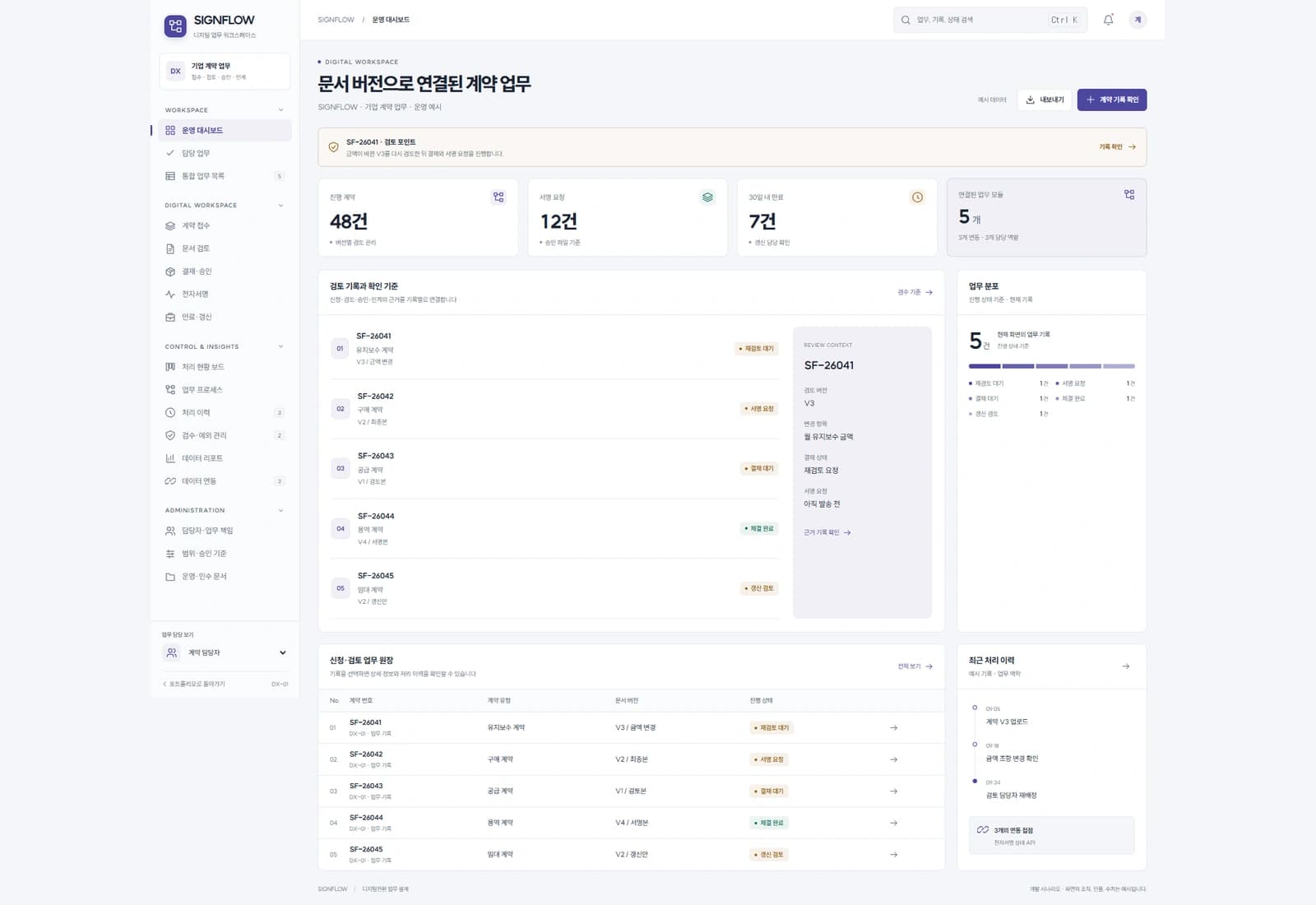Viewport: 1316px width, 905px height.
Task: Go to 운영 대시보드 in sidebar
Action: click(225, 131)
